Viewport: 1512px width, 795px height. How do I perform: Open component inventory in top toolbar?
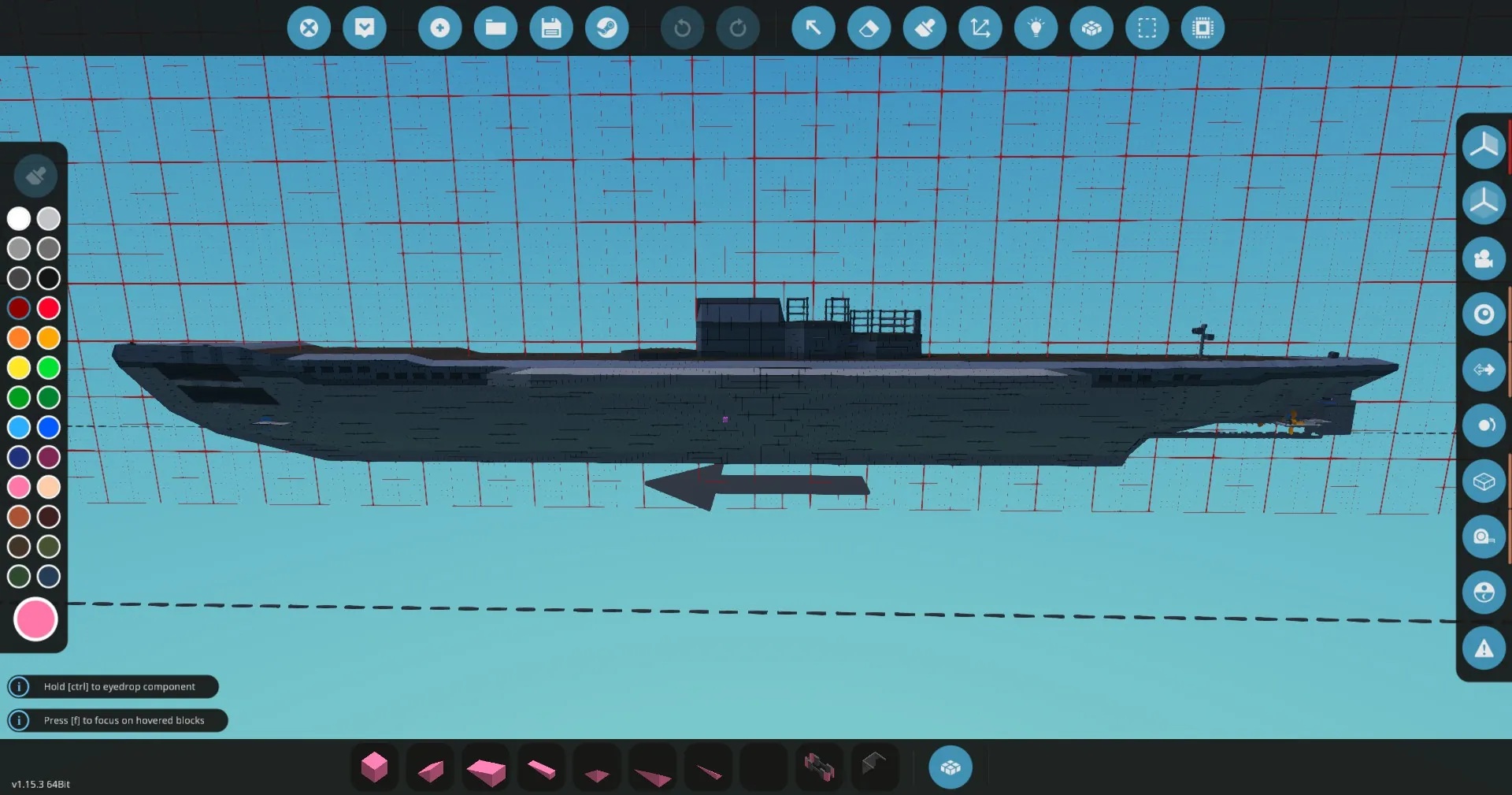point(1091,28)
